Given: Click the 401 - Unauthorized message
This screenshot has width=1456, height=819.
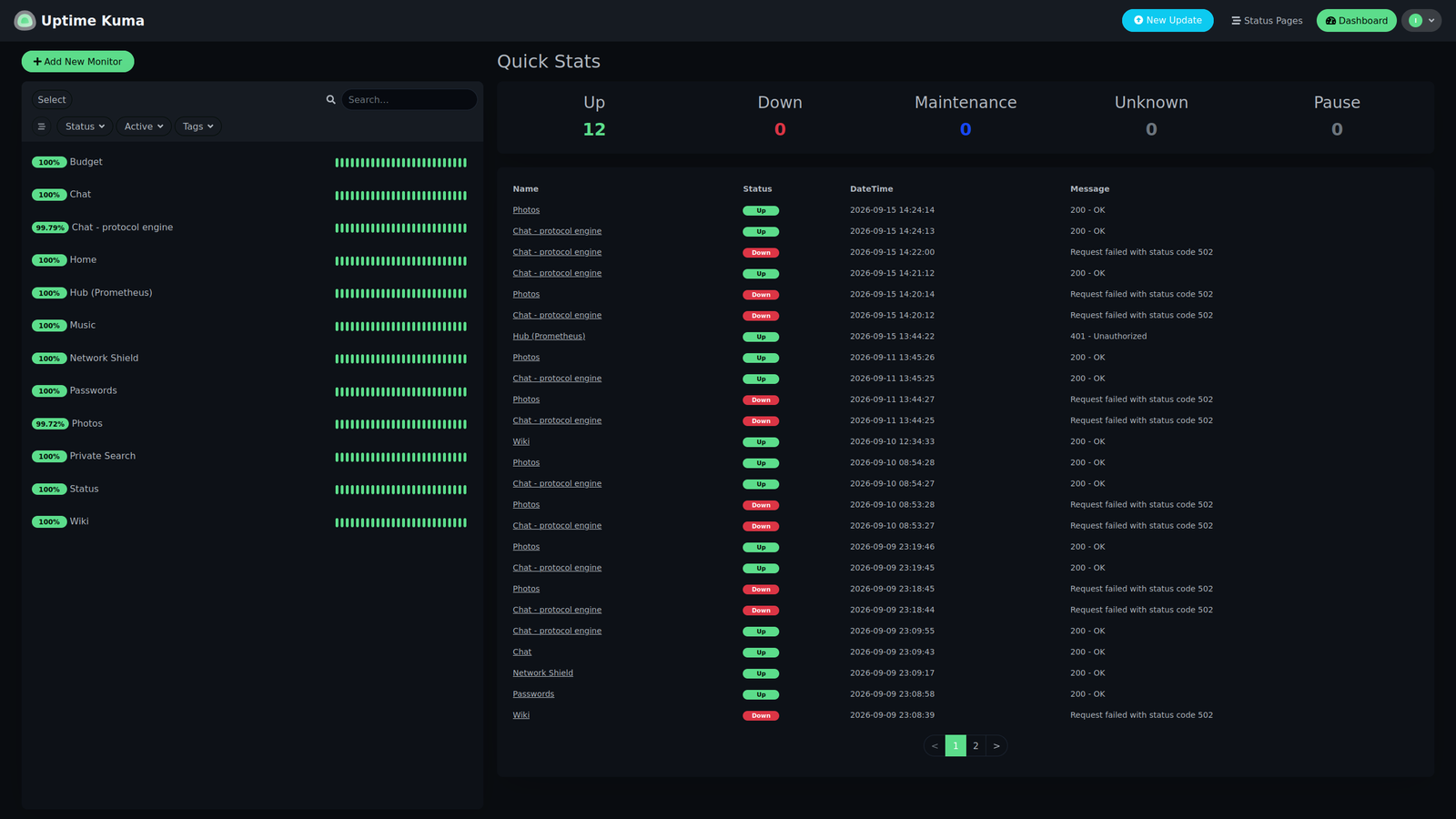Looking at the screenshot, I should pyautogui.click(x=1108, y=337).
